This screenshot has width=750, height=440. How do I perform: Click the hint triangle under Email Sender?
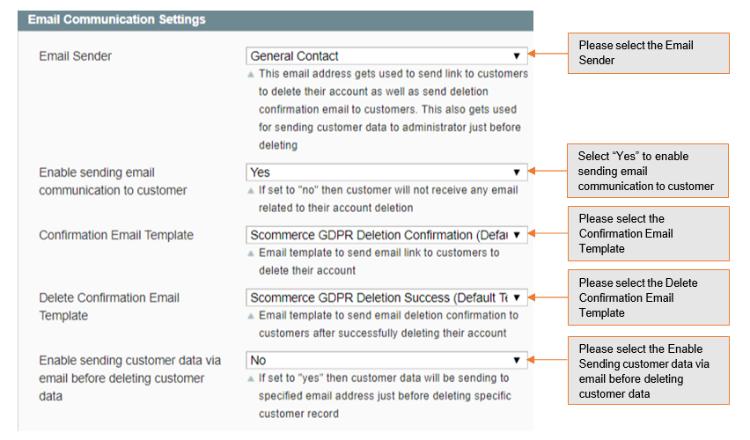[x=251, y=75]
